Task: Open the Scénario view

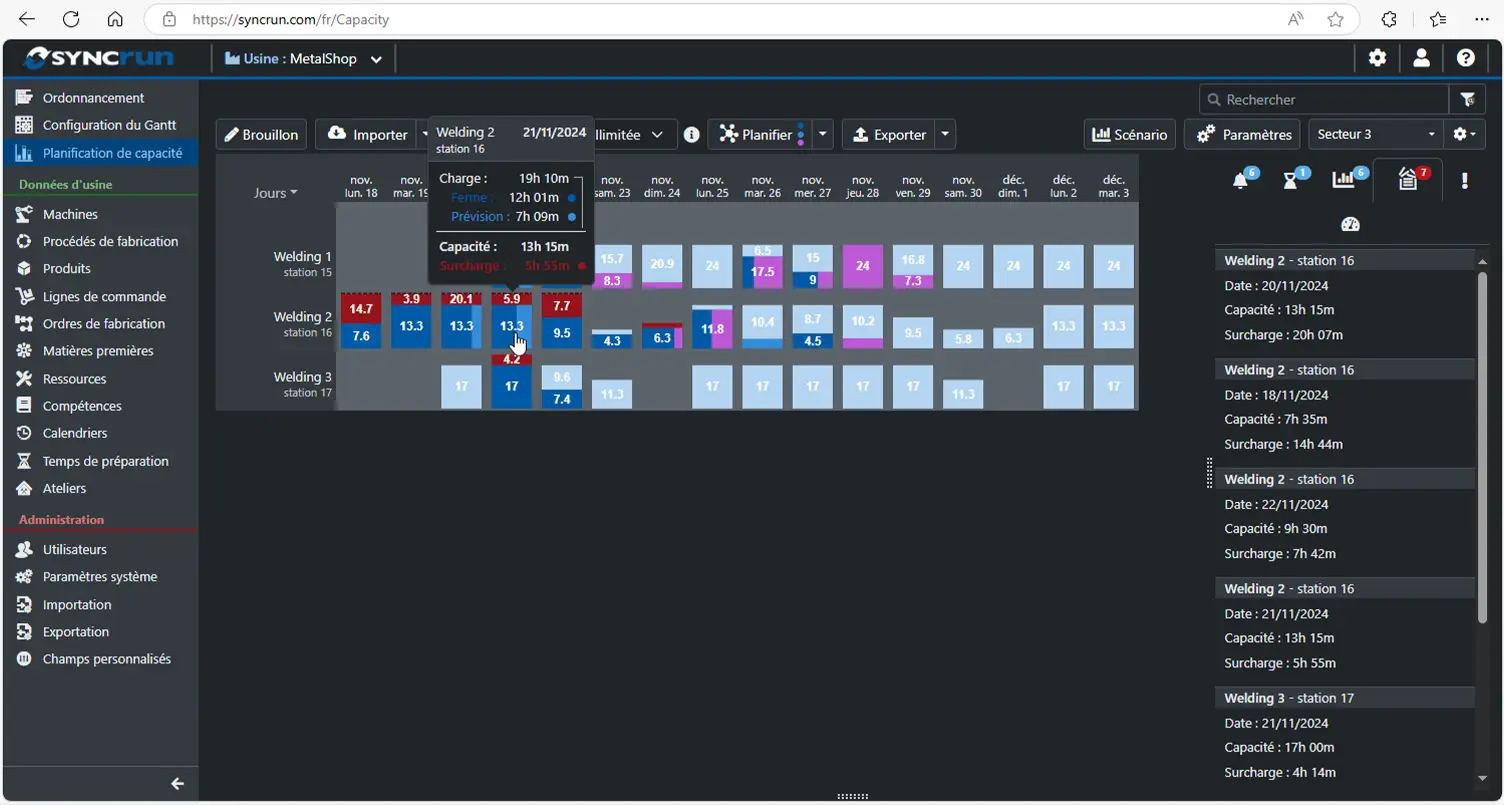Action: [x=1129, y=134]
